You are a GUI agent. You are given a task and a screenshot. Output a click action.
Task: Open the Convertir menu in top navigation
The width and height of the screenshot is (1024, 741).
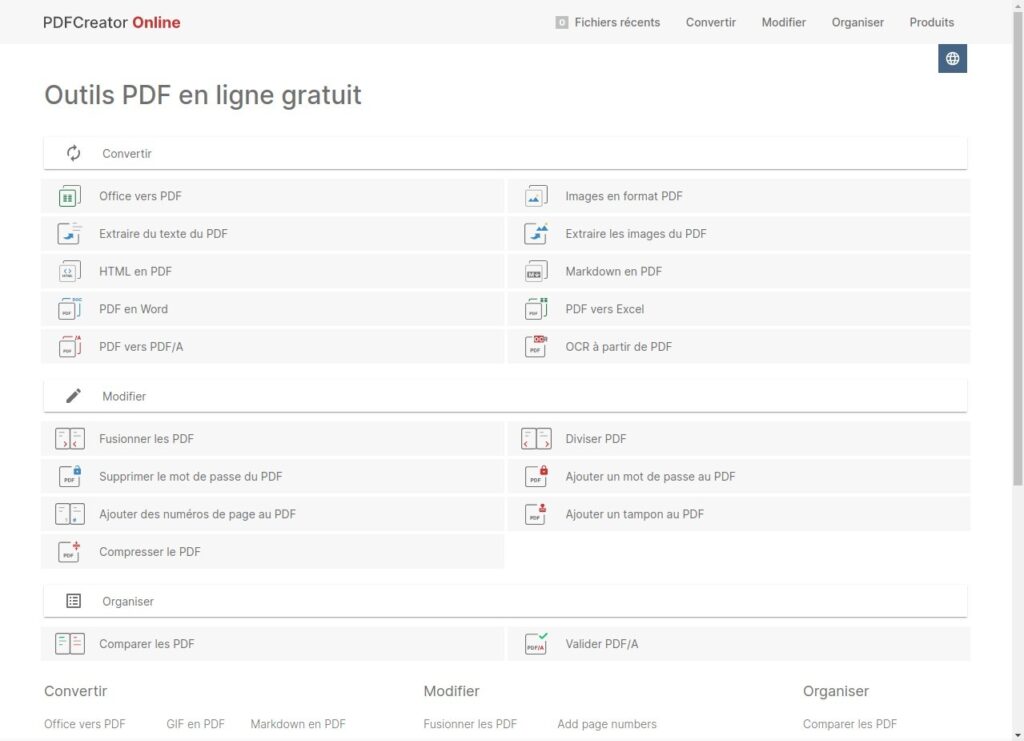pyautogui.click(x=711, y=22)
